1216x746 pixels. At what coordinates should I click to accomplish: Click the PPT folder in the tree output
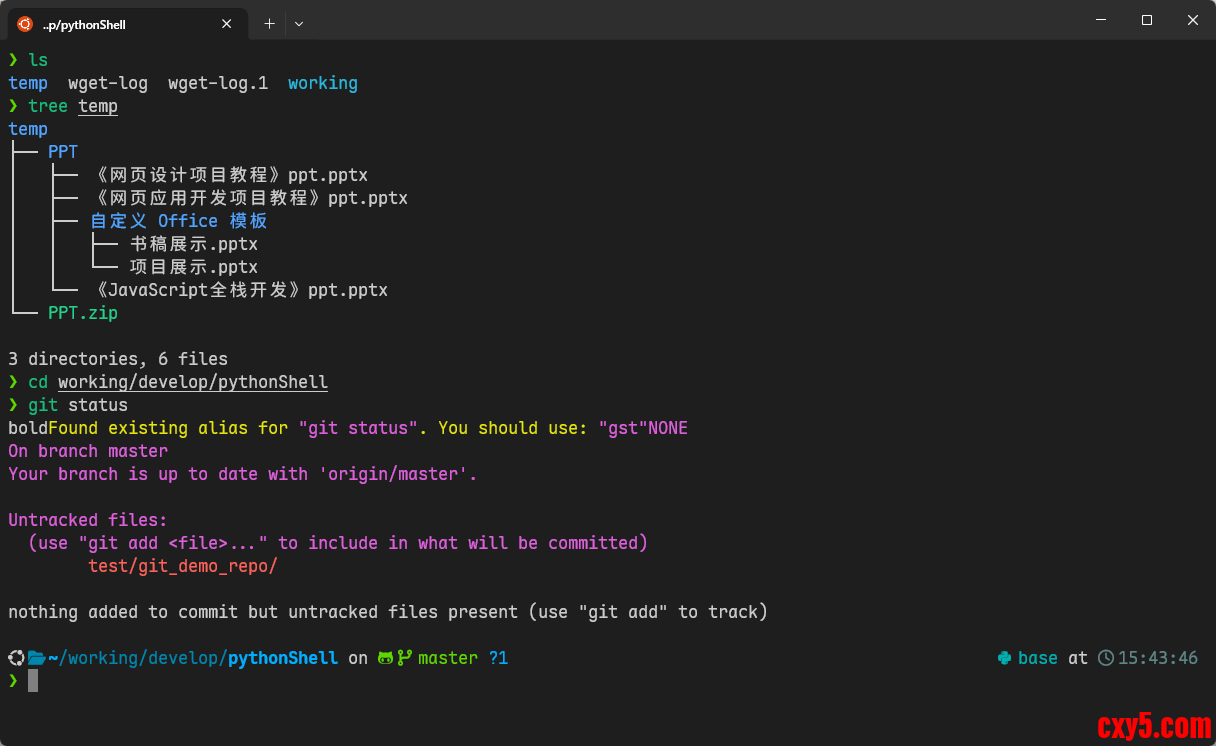tap(62, 152)
